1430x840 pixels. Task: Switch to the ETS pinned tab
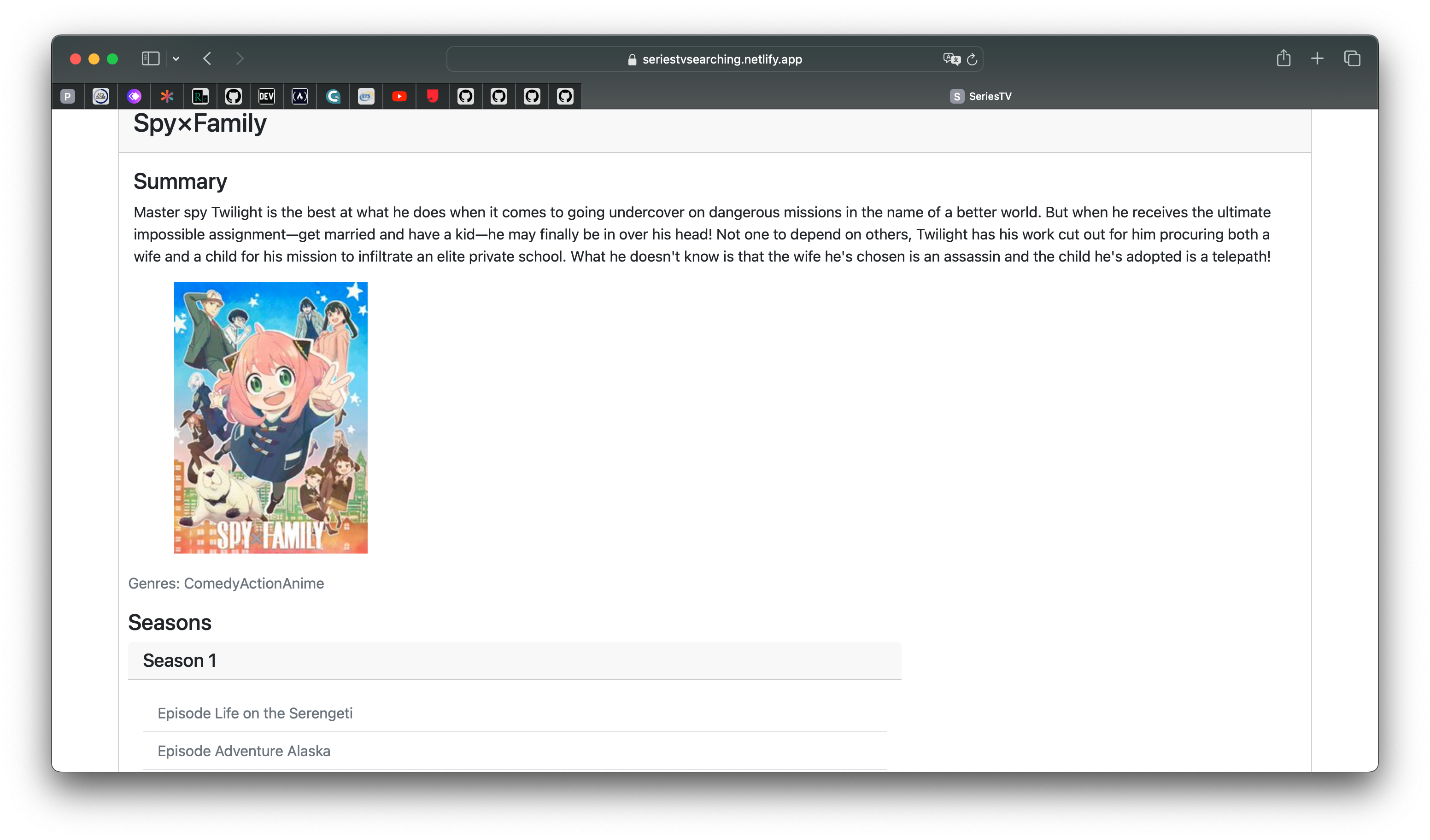[366, 96]
